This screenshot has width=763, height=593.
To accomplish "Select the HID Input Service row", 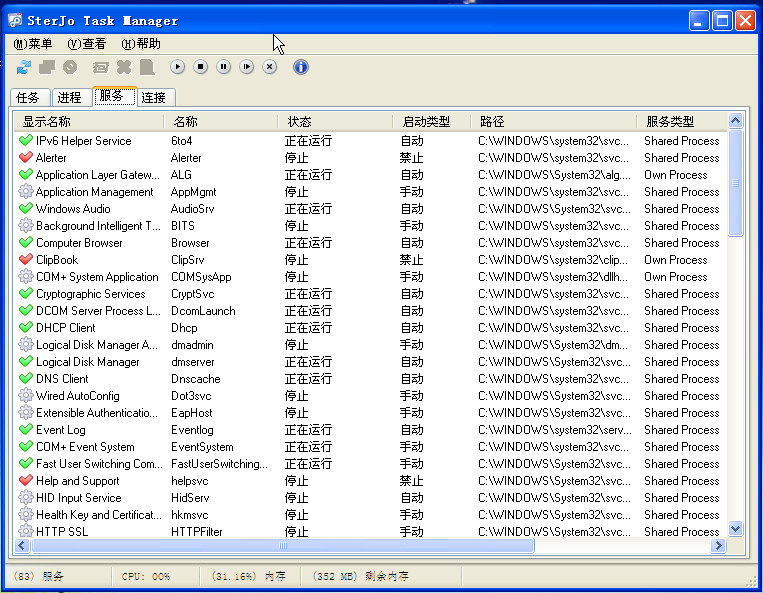I will tap(370, 498).
